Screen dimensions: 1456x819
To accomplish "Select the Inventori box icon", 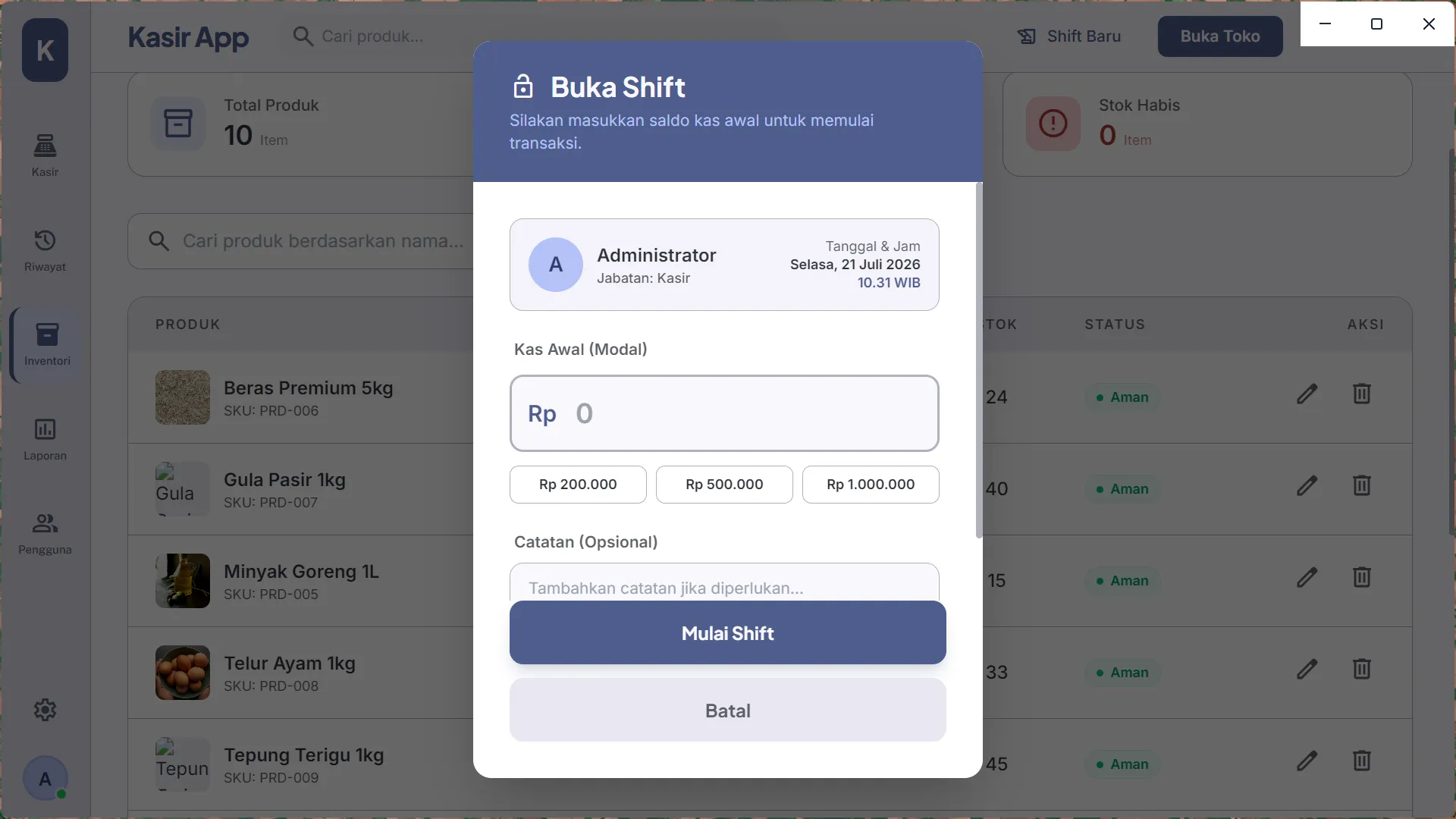I will (x=47, y=334).
